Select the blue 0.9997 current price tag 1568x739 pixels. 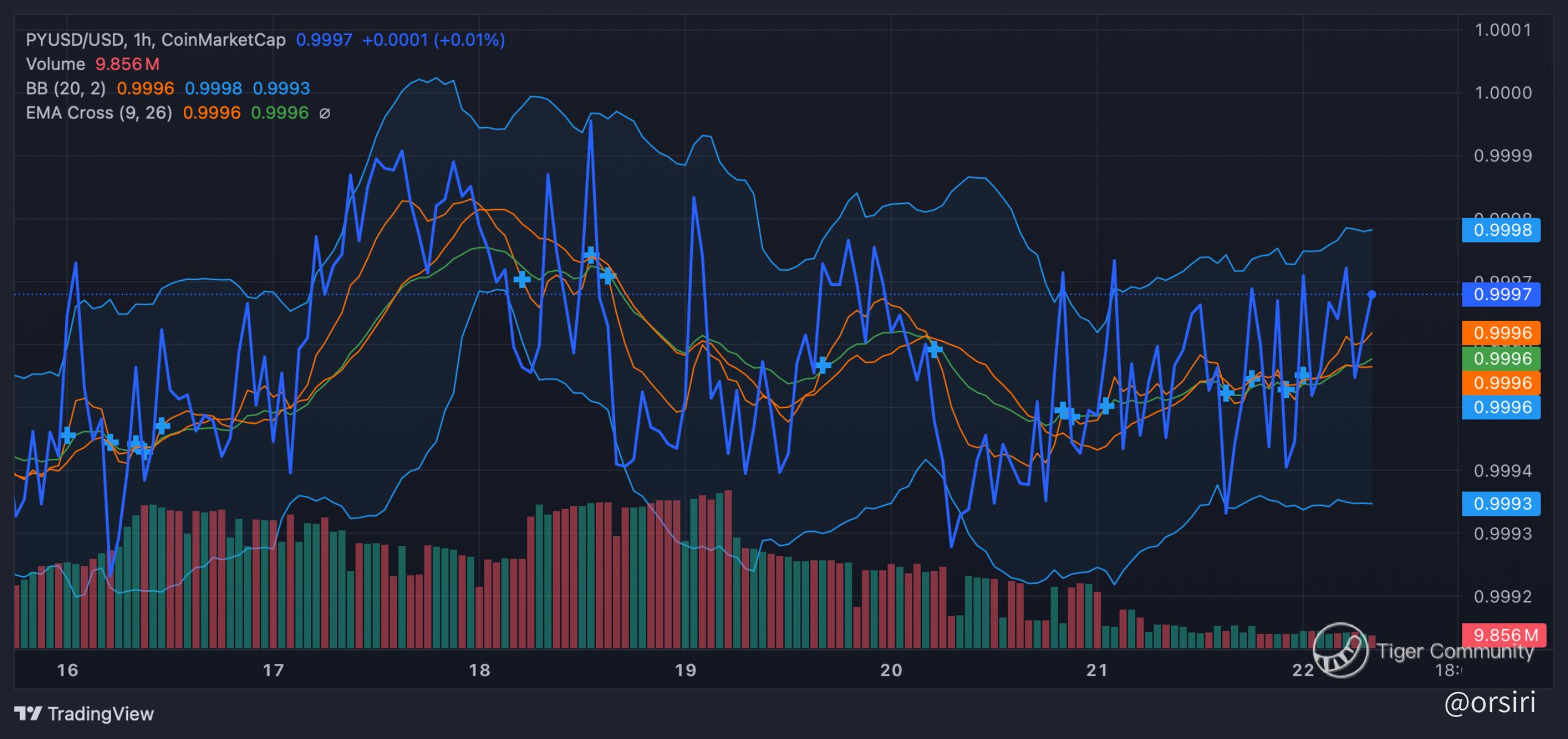1501,294
